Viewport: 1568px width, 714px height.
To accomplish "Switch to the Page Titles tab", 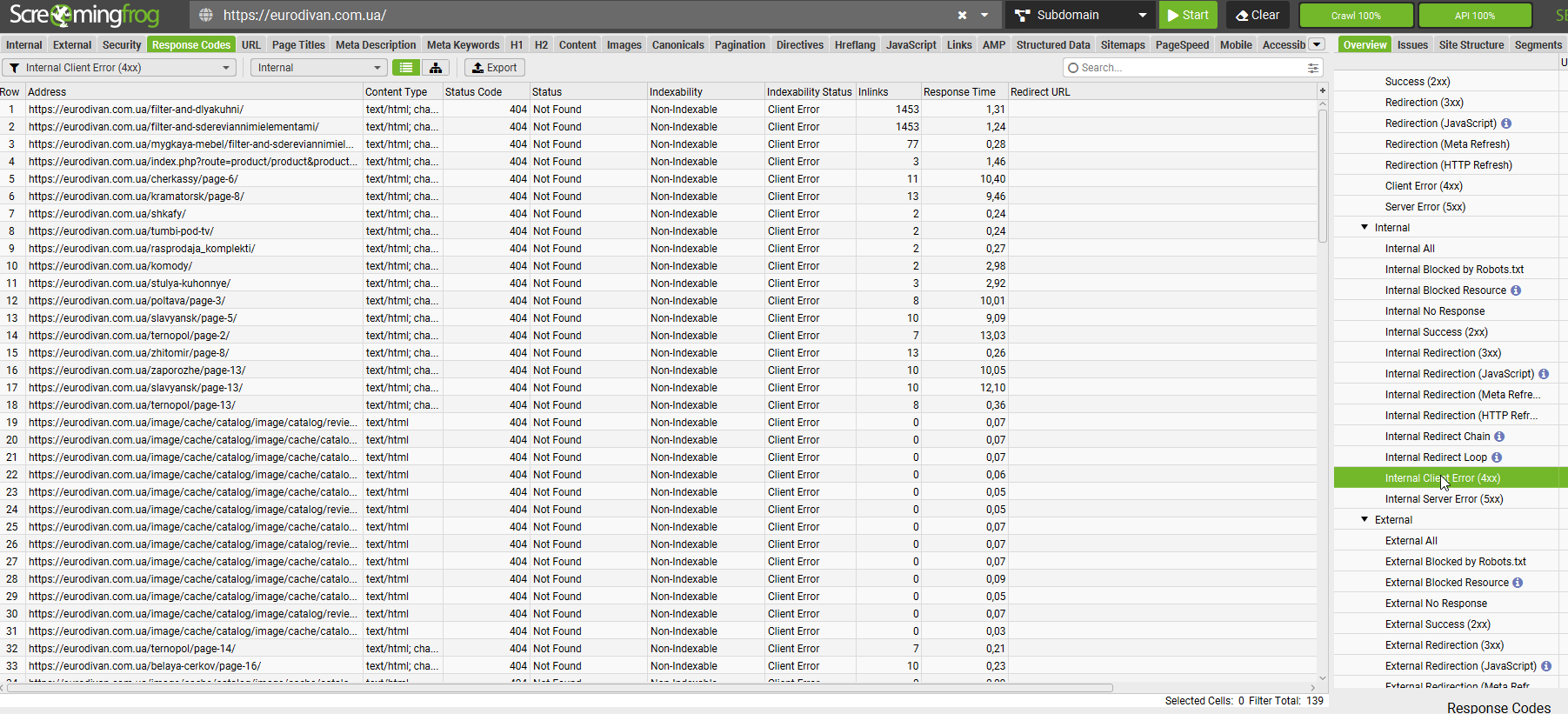I will point(298,45).
